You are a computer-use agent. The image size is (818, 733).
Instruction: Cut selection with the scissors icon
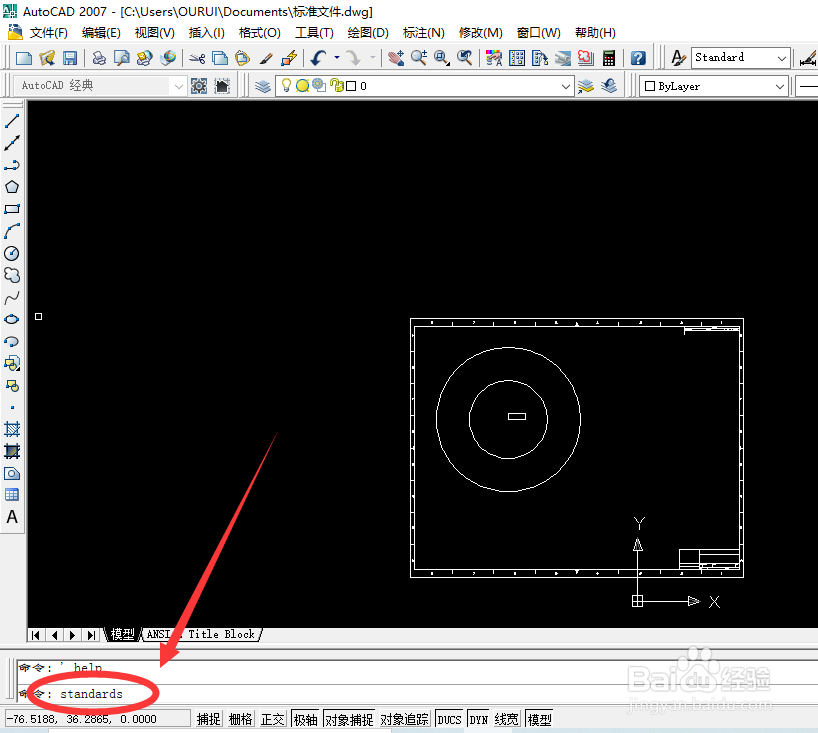click(x=197, y=58)
